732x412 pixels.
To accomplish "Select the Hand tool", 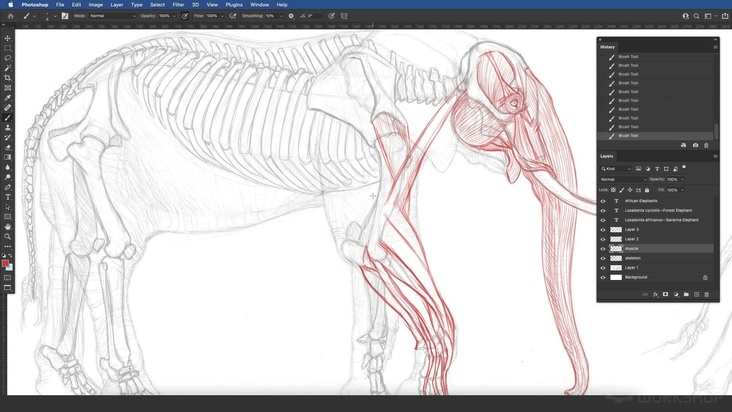I will [7, 227].
